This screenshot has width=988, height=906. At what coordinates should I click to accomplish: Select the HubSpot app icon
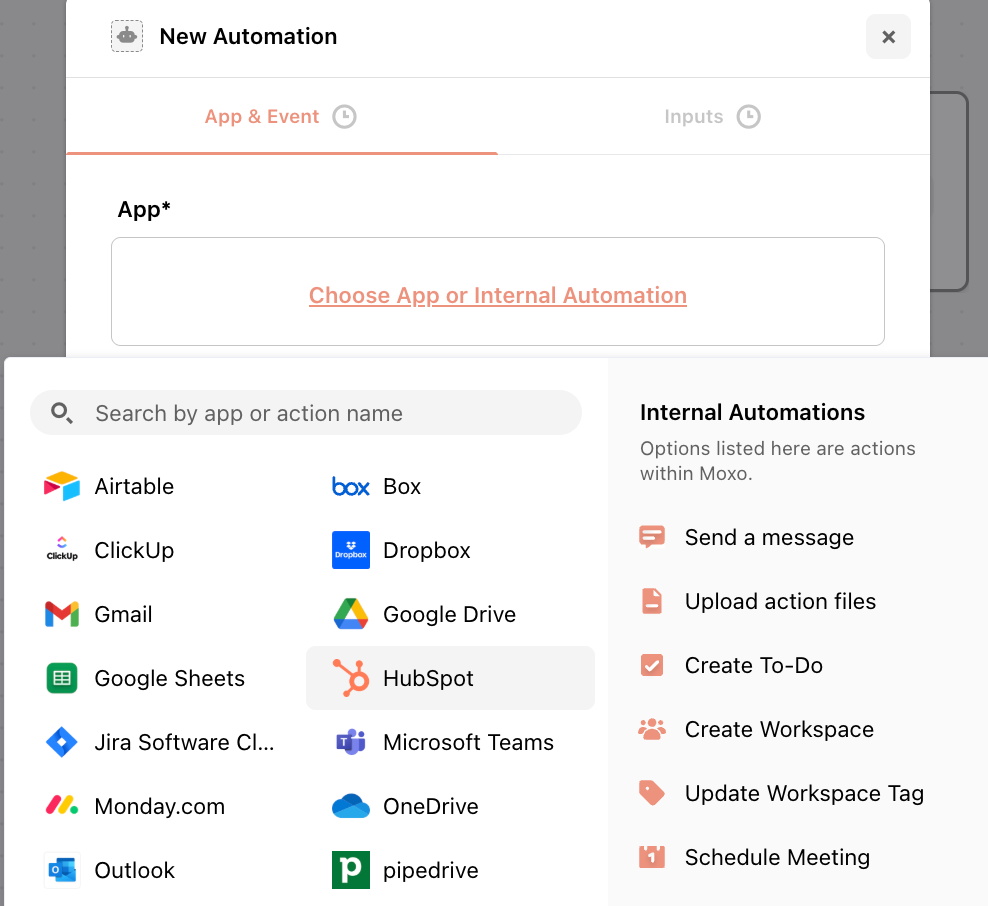[x=351, y=678]
